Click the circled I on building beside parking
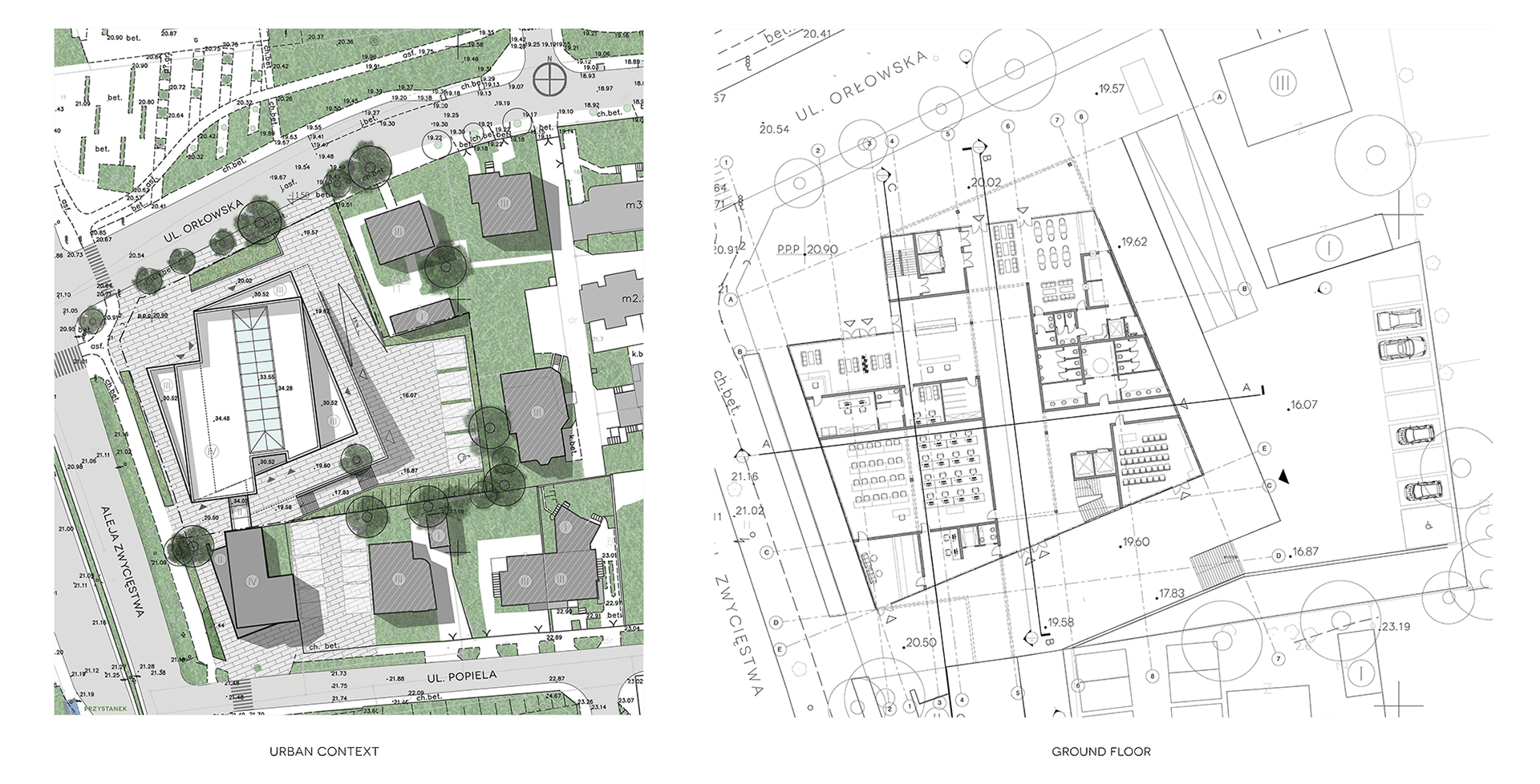This screenshot has height=784, width=1540. pos(1328,248)
